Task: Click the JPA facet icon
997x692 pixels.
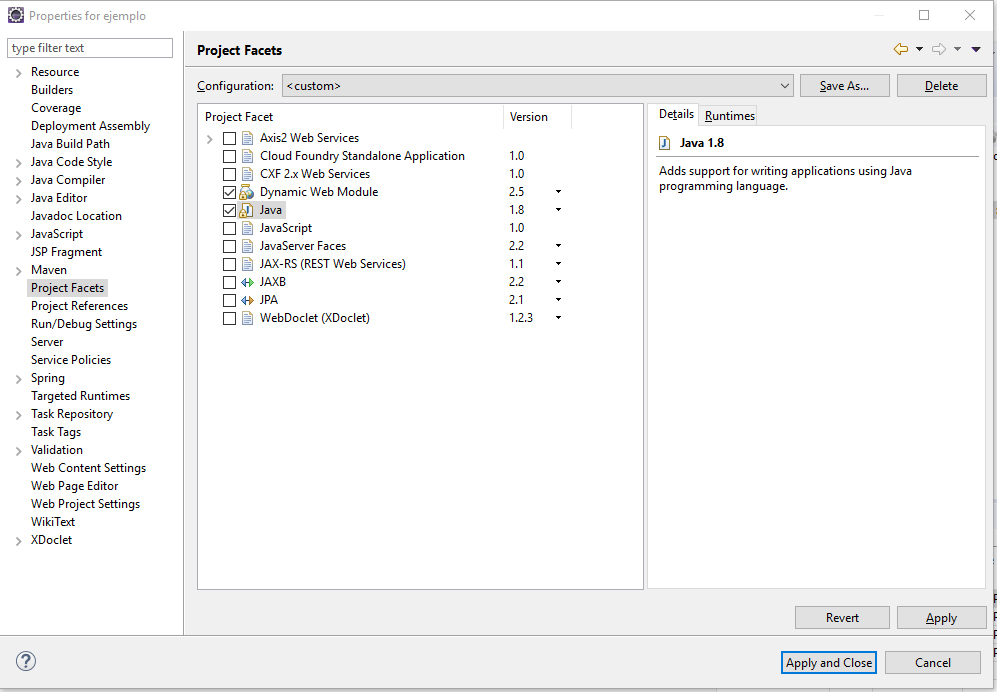Action: point(247,300)
